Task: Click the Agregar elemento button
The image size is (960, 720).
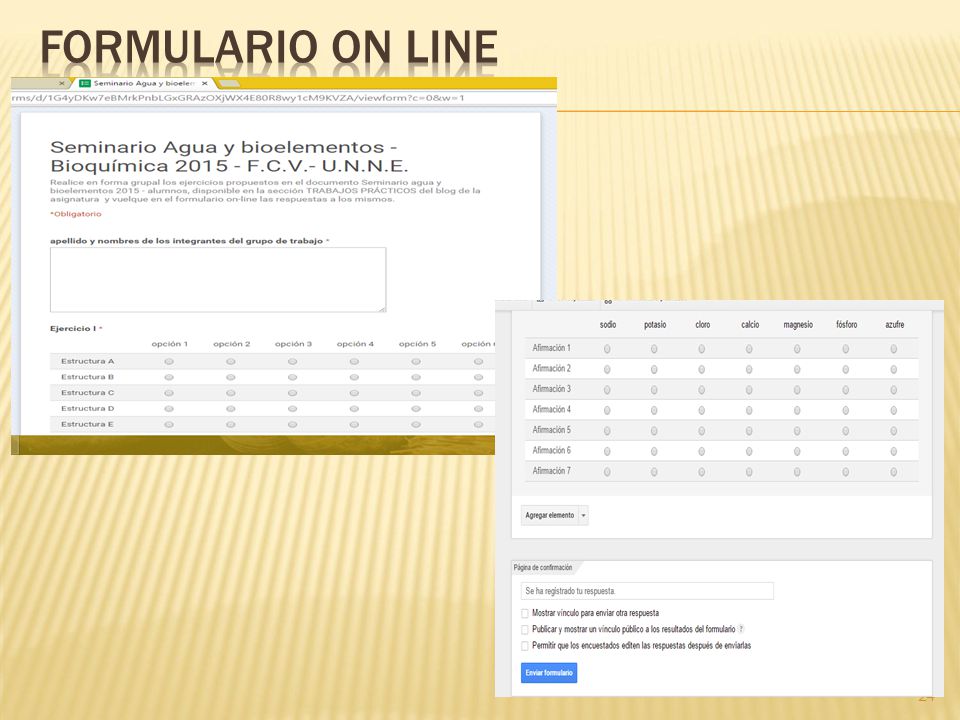Action: point(550,516)
